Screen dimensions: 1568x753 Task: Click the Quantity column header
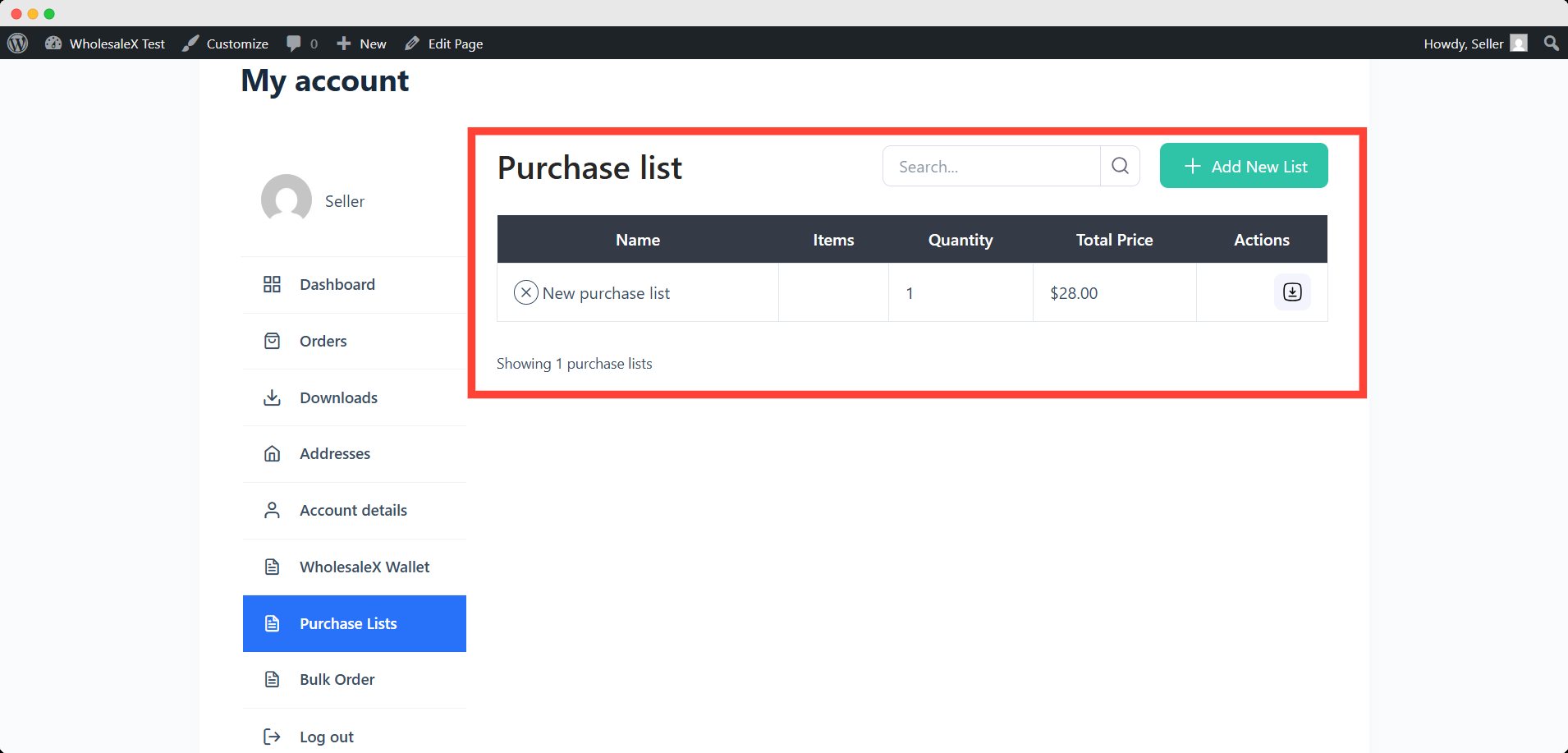[x=961, y=240]
